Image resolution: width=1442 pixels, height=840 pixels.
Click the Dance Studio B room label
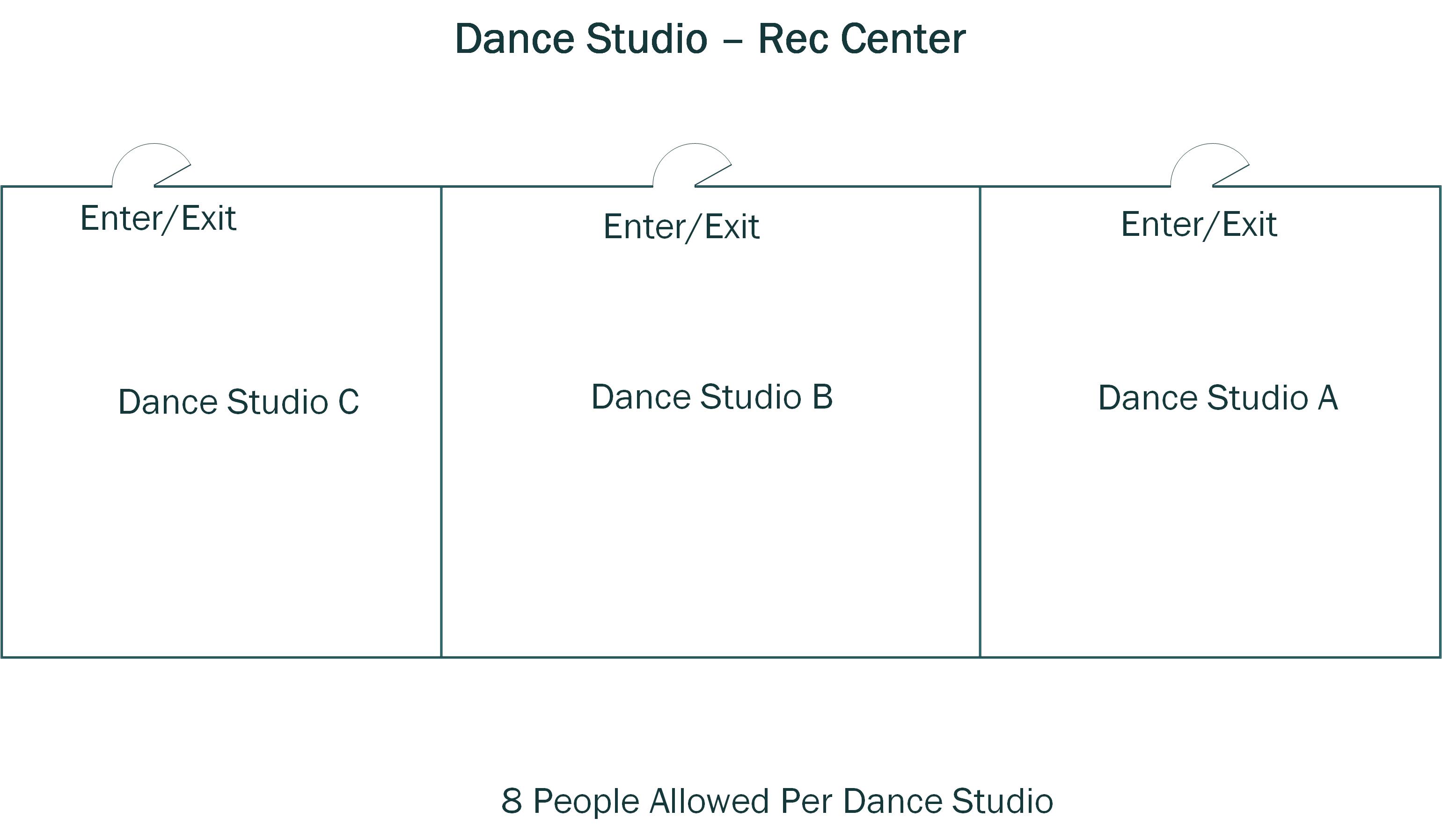point(711,397)
